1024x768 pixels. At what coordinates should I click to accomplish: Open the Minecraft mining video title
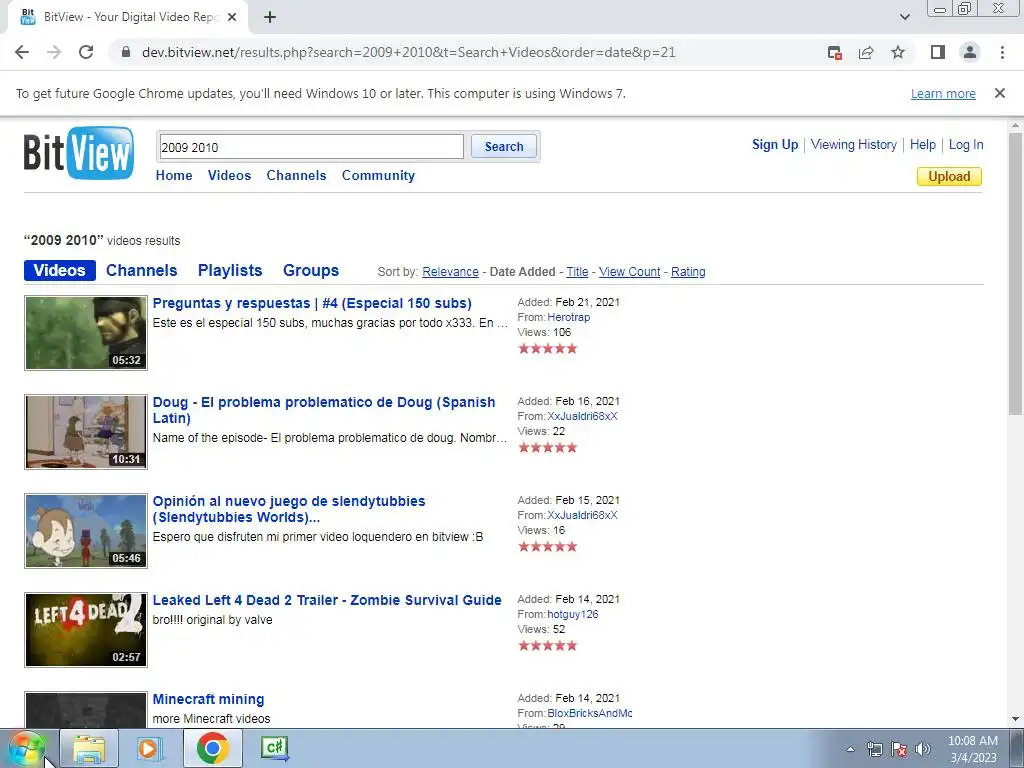pyautogui.click(x=208, y=699)
